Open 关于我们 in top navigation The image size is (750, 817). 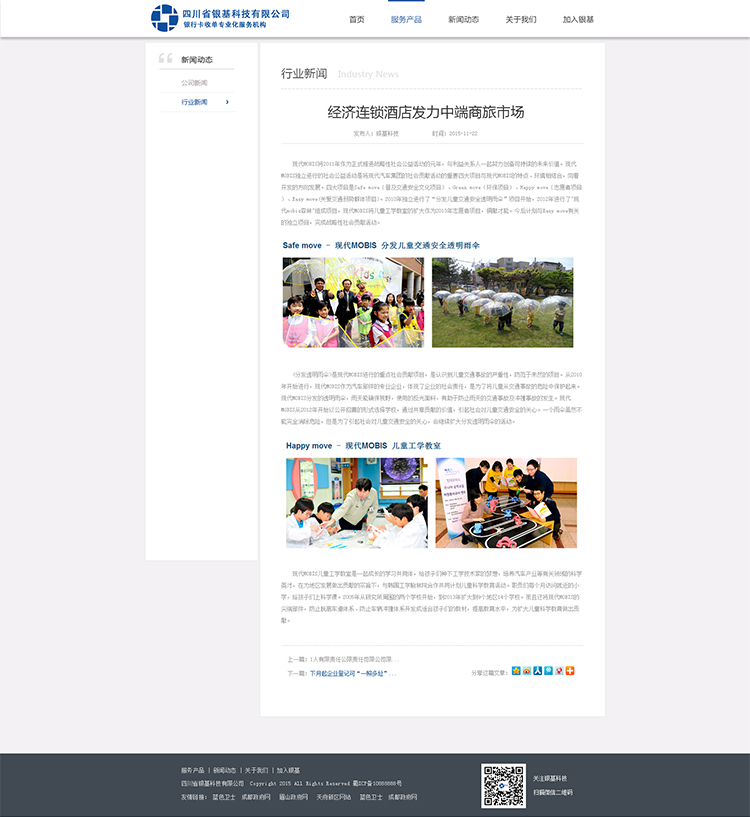click(520, 19)
